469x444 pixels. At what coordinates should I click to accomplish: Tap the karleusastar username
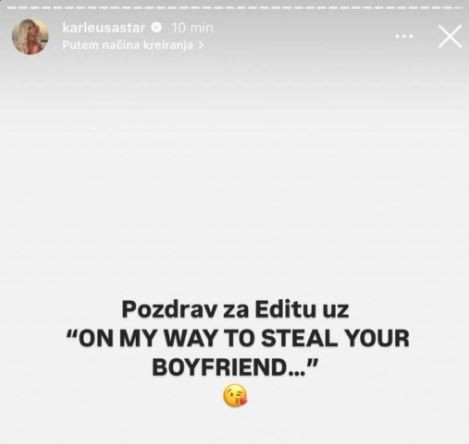click(x=104, y=28)
